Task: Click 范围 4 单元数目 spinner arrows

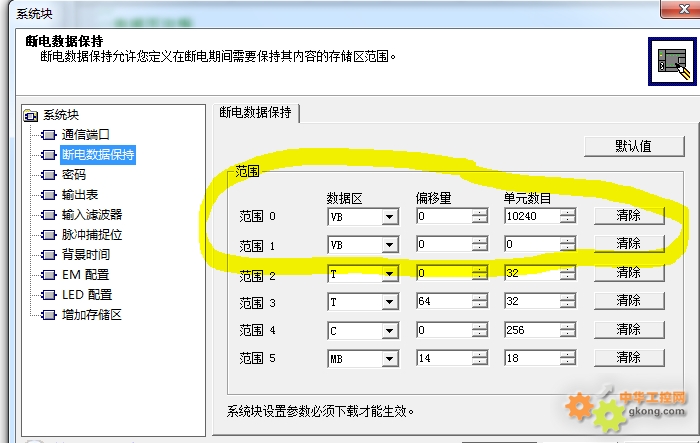Action: click(x=568, y=330)
